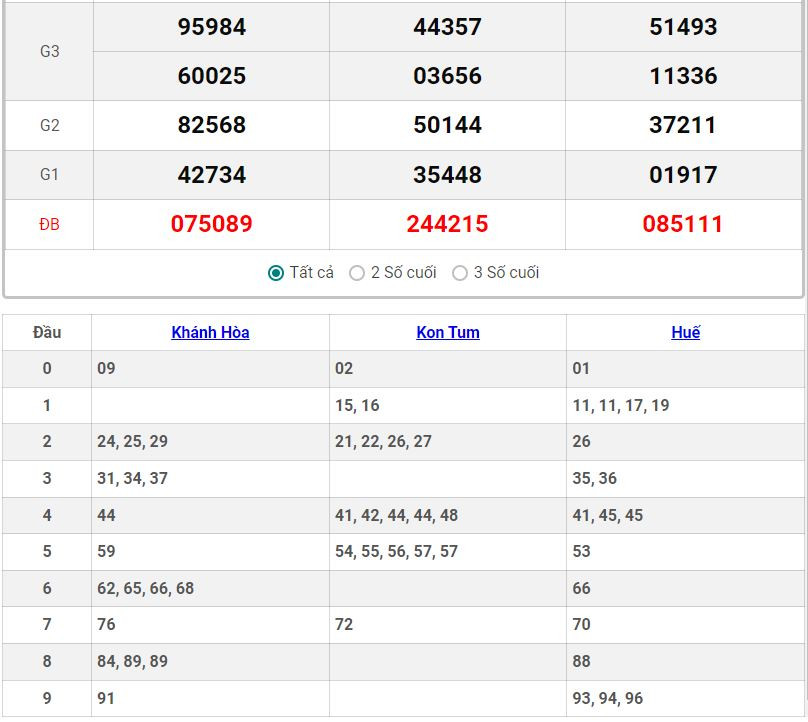Image resolution: width=808 pixels, height=722 pixels.
Task: Click the special prize number 075089
Action: coord(211,224)
